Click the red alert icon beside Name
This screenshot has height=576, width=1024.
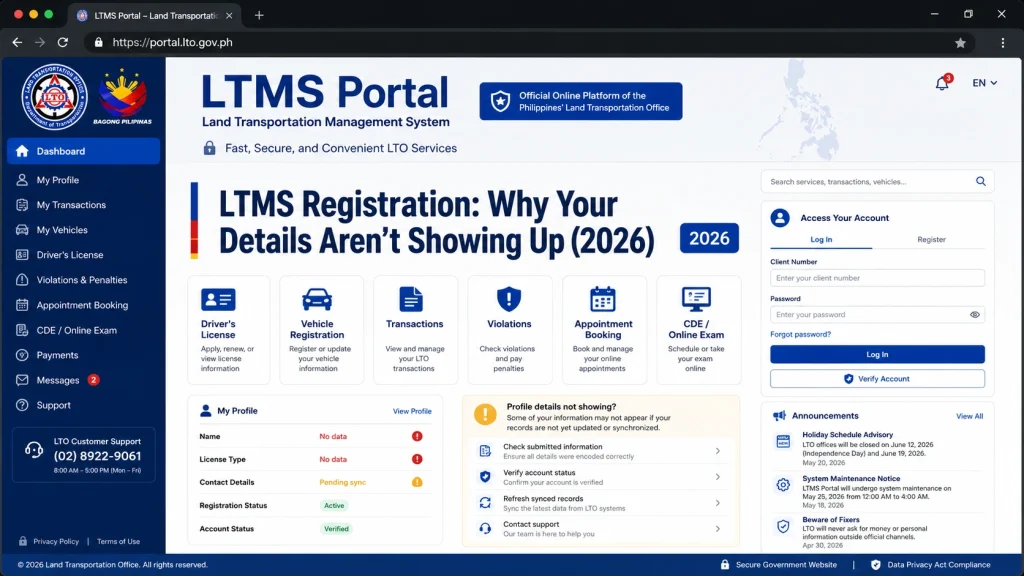(x=417, y=436)
